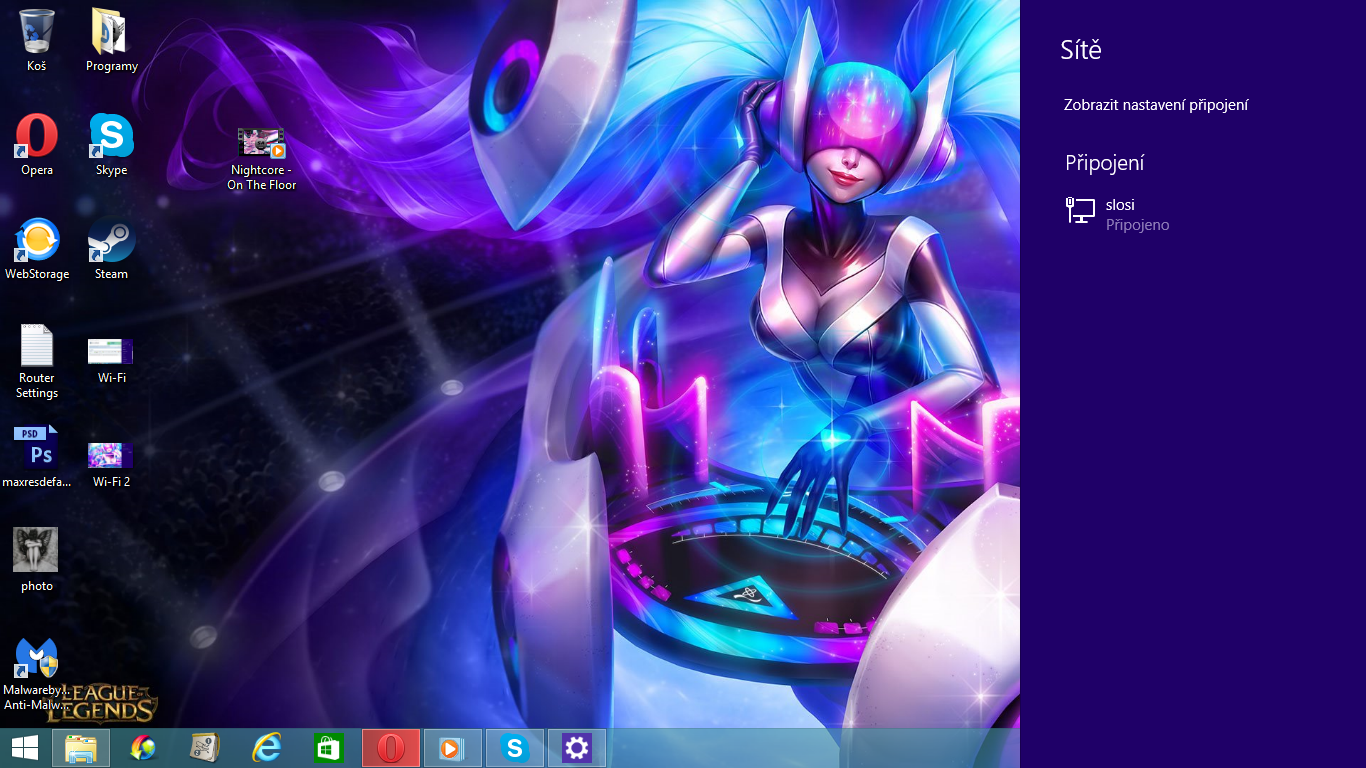Select the Koš recycle bin desktop icon
Screen dimensions: 1366x768
coord(37,40)
